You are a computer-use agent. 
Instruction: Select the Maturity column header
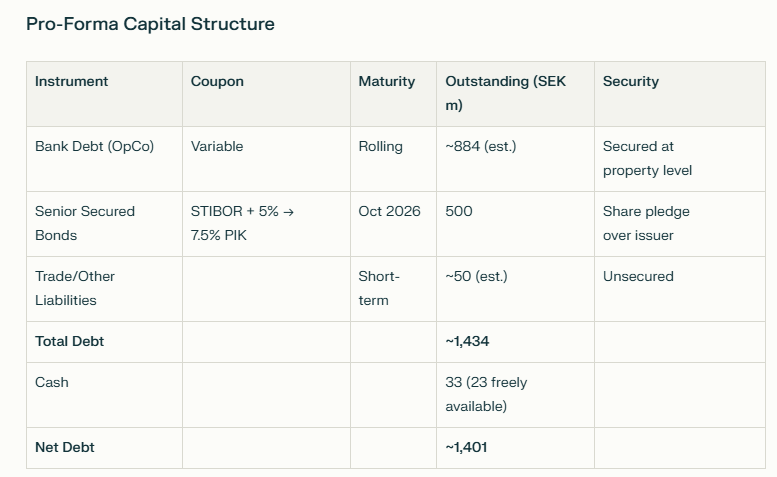pos(386,81)
